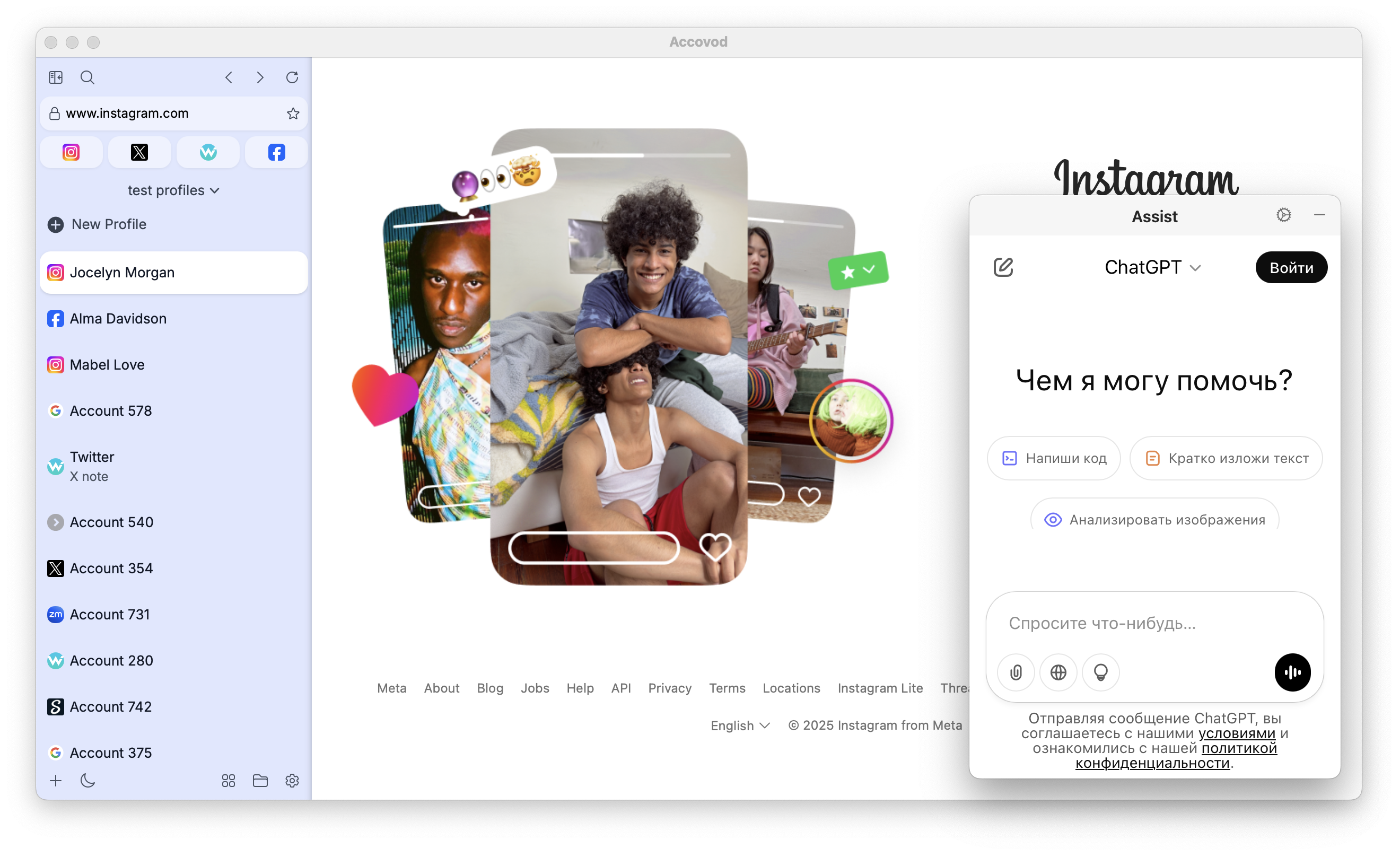Expand the Account 540 group arrow
The height and width of the screenshot is (857, 1400).
pos(55,522)
